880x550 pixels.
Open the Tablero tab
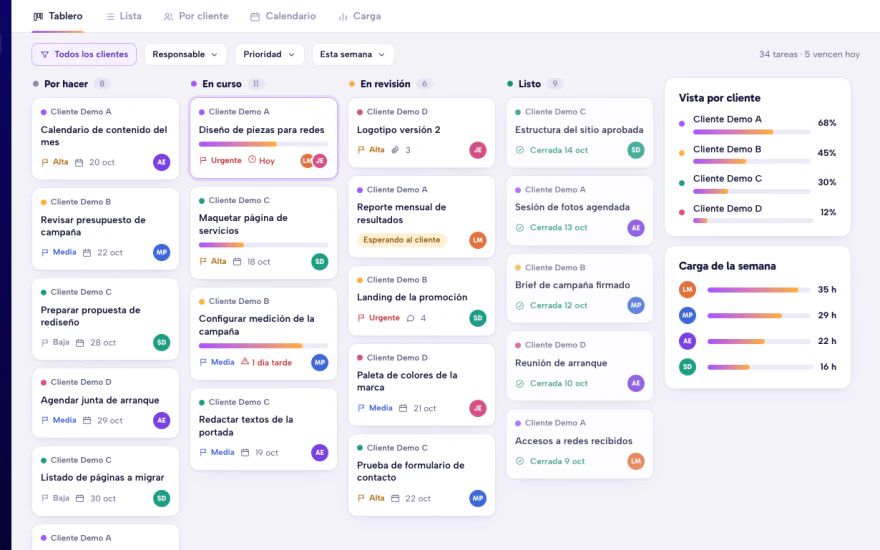(x=58, y=16)
